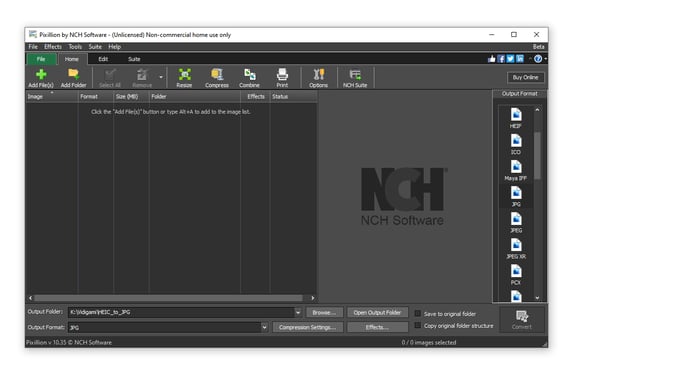688x377 pixels.
Task: Click '0 / 0 images selected' status text
Action: pyautogui.click(x=429, y=342)
